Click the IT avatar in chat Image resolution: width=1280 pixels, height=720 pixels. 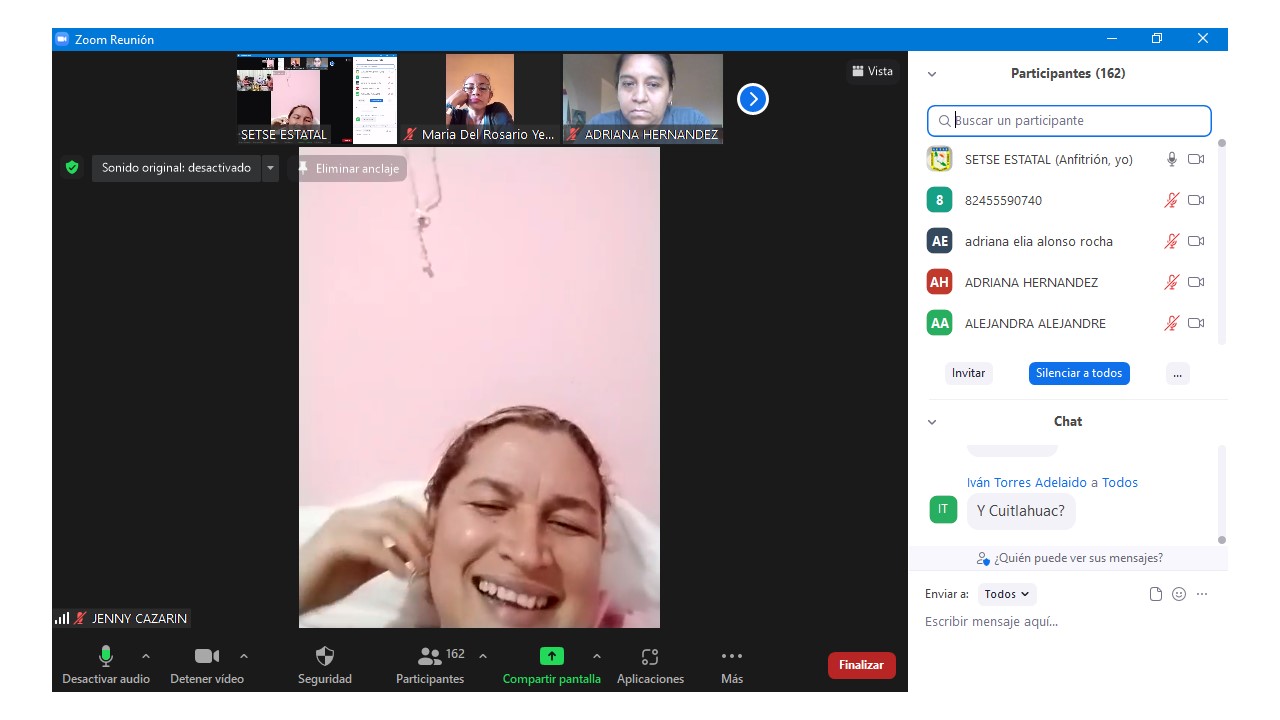pyautogui.click(x=943, y=509)
